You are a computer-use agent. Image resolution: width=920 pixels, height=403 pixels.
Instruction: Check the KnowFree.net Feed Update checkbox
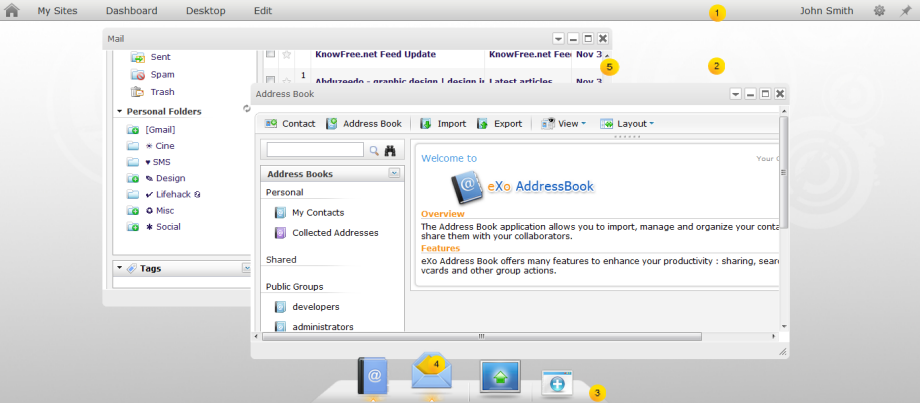pos(271,54)
